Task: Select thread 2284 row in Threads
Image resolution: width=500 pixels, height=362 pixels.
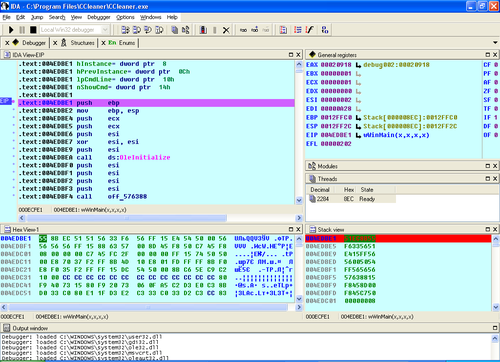Action: [351, 199]
